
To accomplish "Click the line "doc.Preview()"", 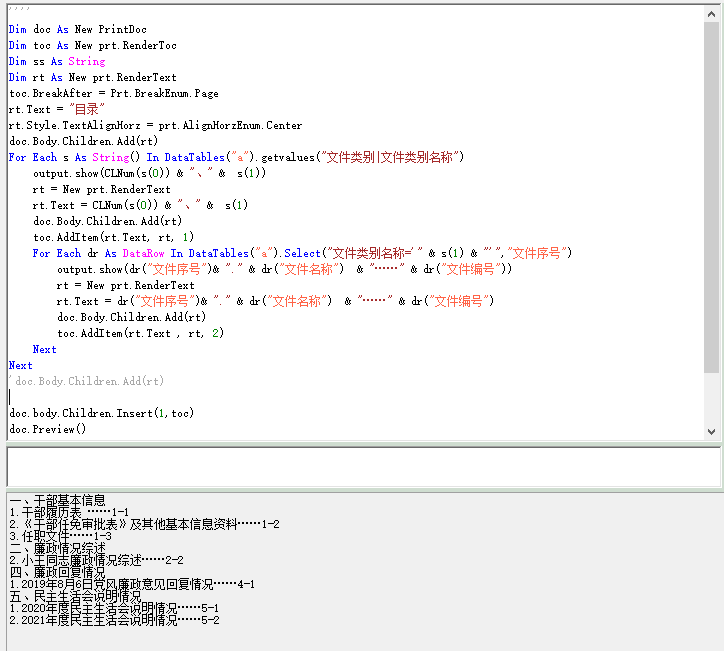I will click(x=48, y=429).
